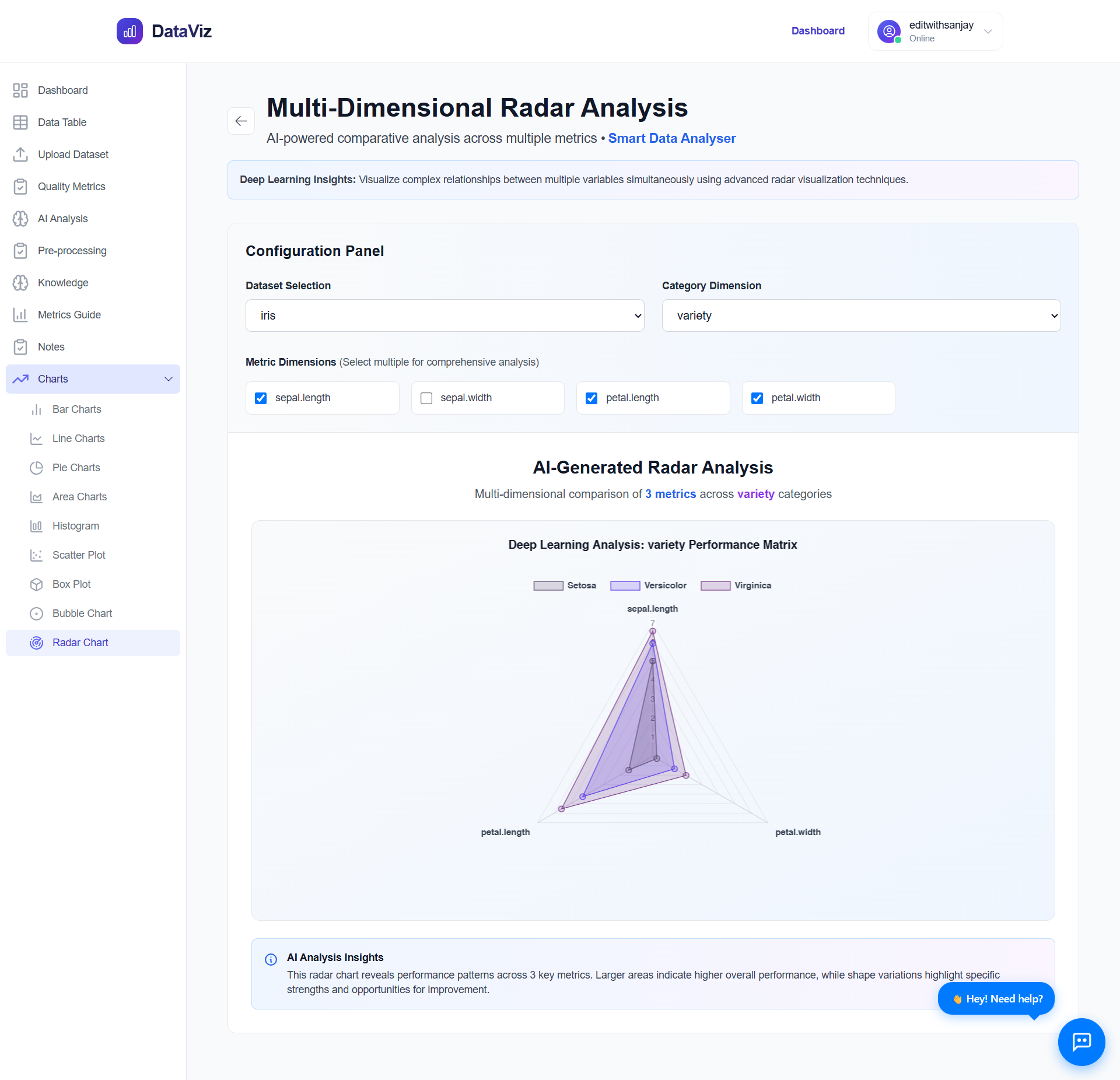The height and width of the screenshot is (1080, 1120).
Task: Enable the sepal.width metric checkbox
Action: click(426, 398)
